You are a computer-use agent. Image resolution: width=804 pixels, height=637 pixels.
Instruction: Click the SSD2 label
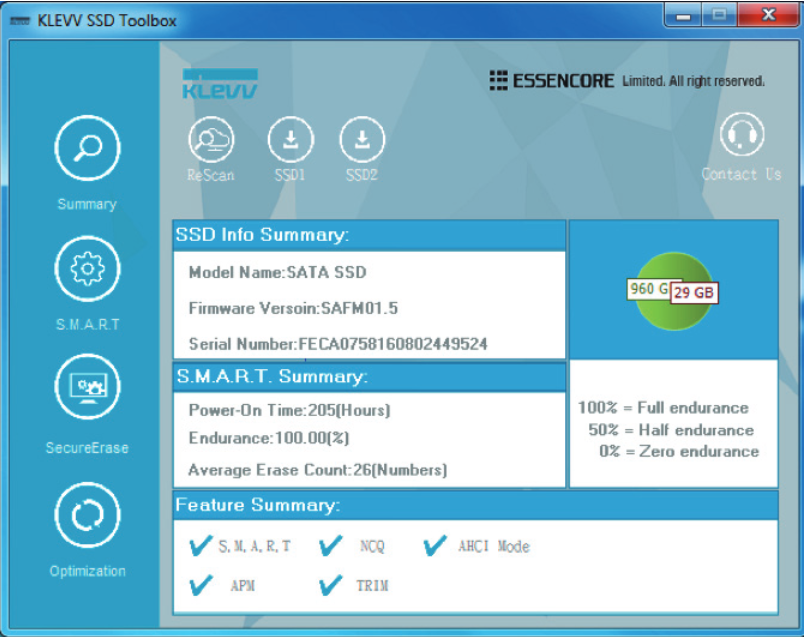(x=362, y=175)
